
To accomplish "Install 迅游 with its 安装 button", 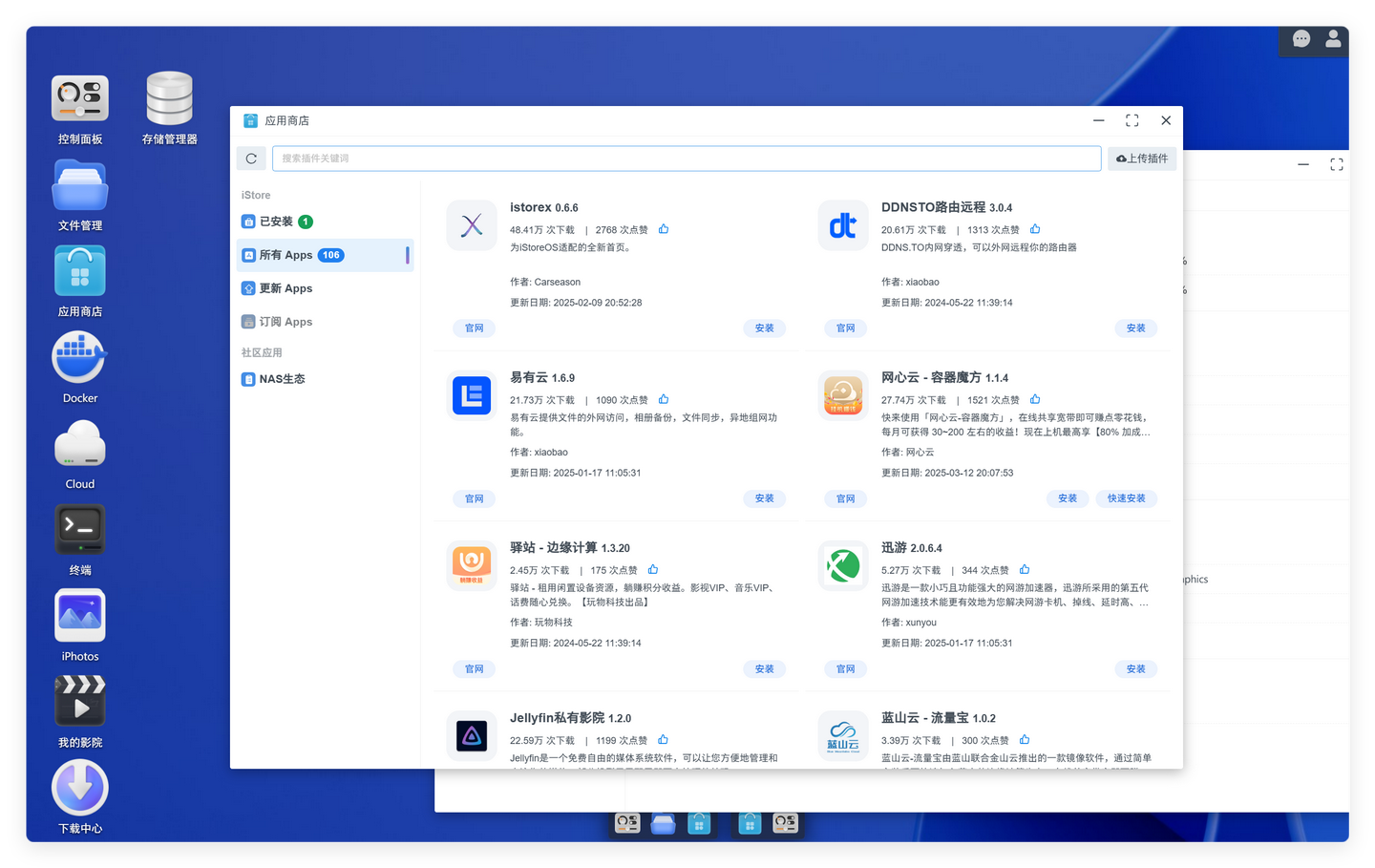I will (x=1136, y=669).
